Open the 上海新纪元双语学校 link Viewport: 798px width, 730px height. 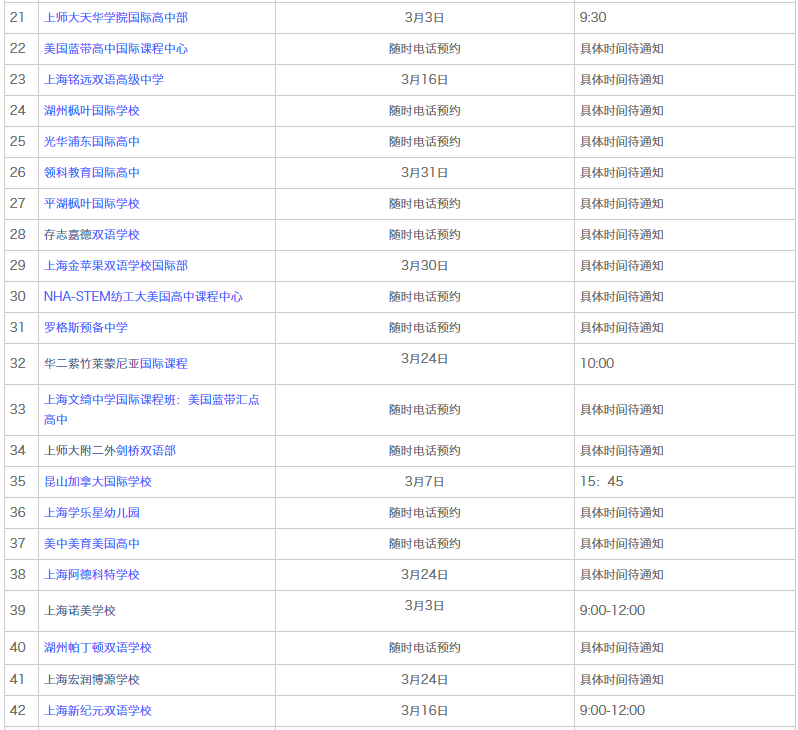[98, 711]
